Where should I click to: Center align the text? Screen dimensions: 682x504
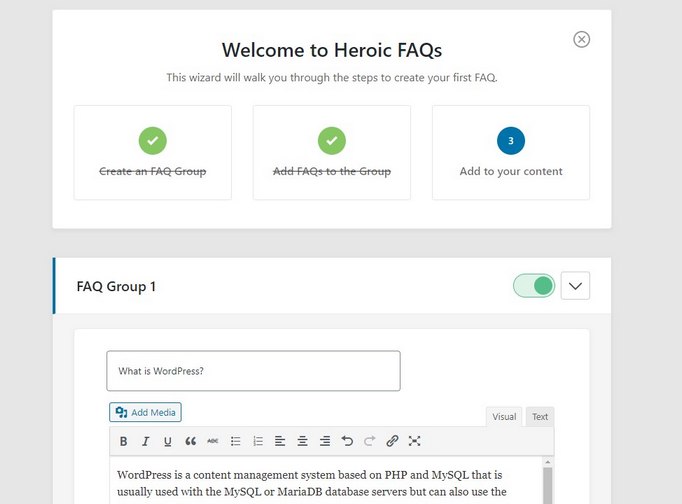pyautogui.click(x=302, y=441)
